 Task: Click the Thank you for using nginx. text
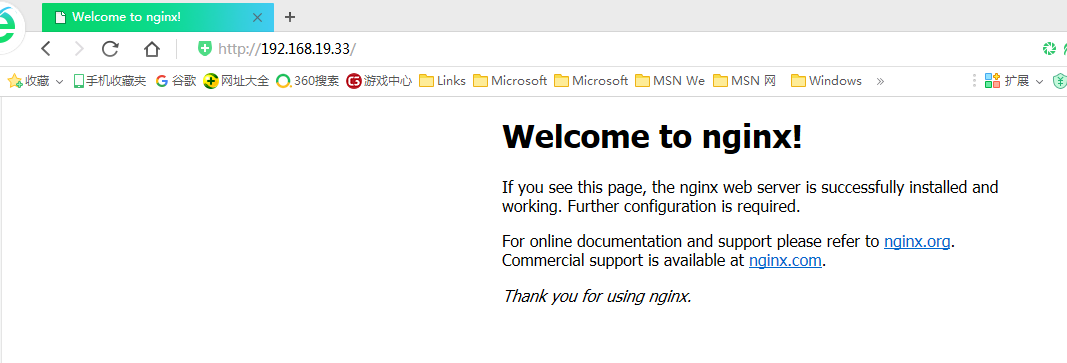coord(597,296)
